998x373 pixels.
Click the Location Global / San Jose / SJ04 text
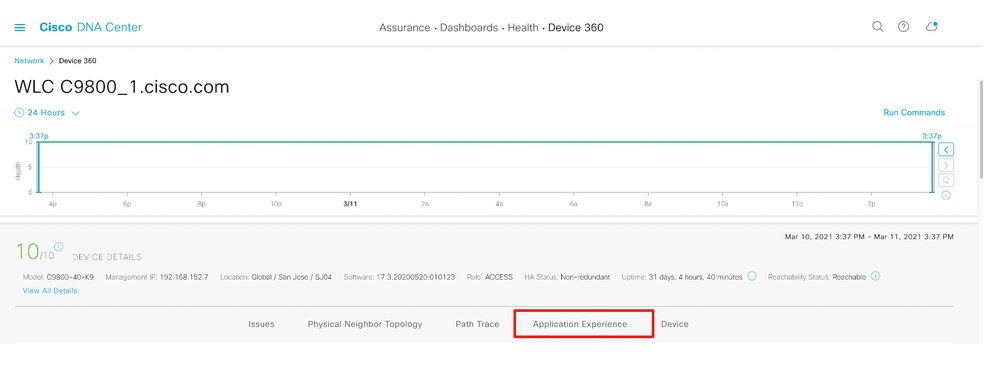276,277
